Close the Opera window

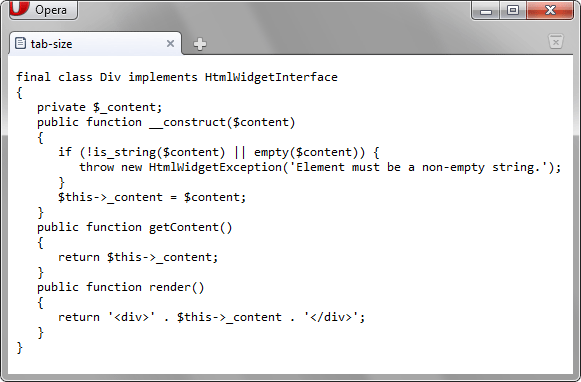click(x=550, y=10)
